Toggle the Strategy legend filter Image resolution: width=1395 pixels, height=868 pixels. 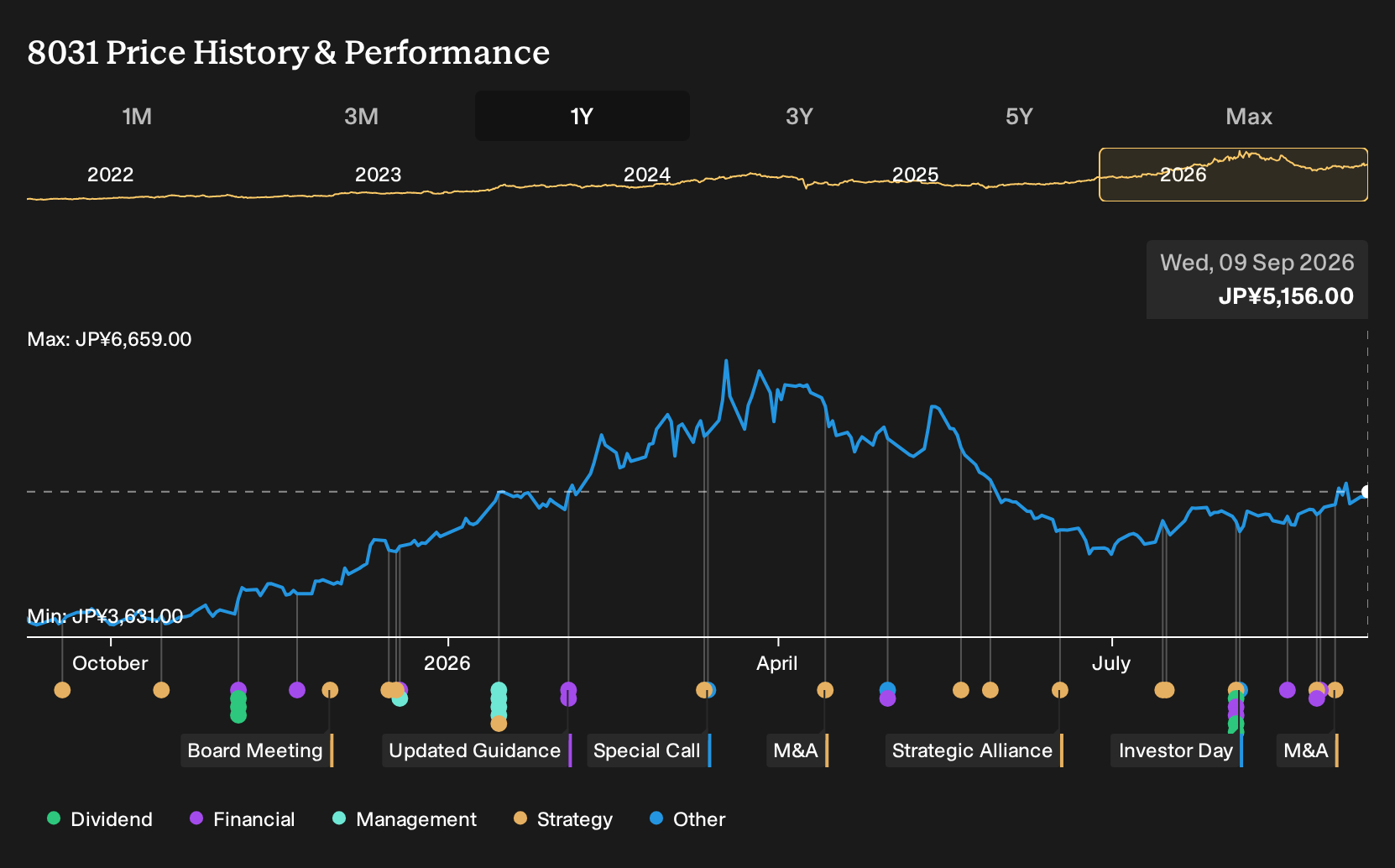[x=563, y=819]
